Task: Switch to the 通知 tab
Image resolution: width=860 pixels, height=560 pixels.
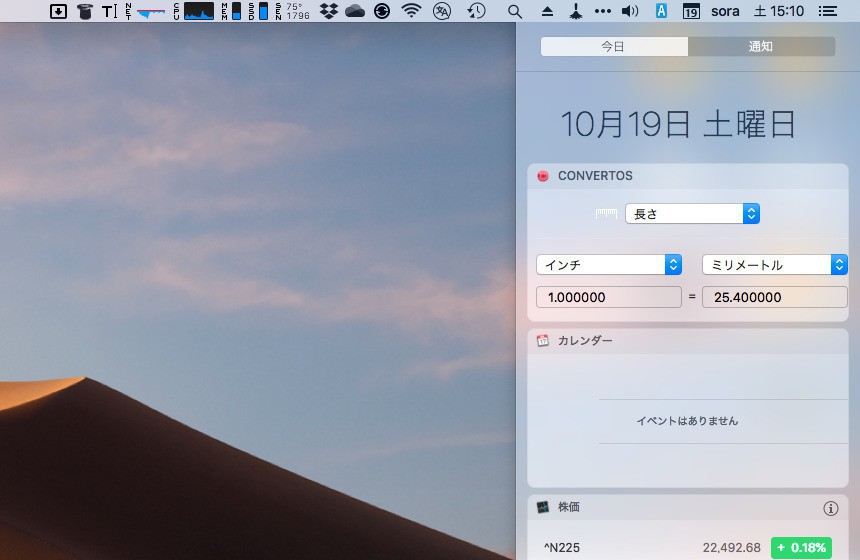Action: coord(761,47)
